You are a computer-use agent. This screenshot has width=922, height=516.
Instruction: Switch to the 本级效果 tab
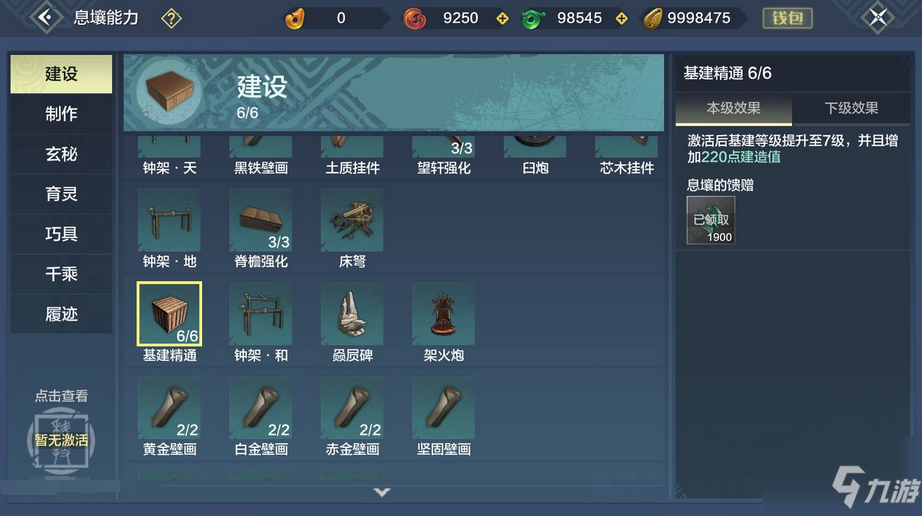point(733,108)
